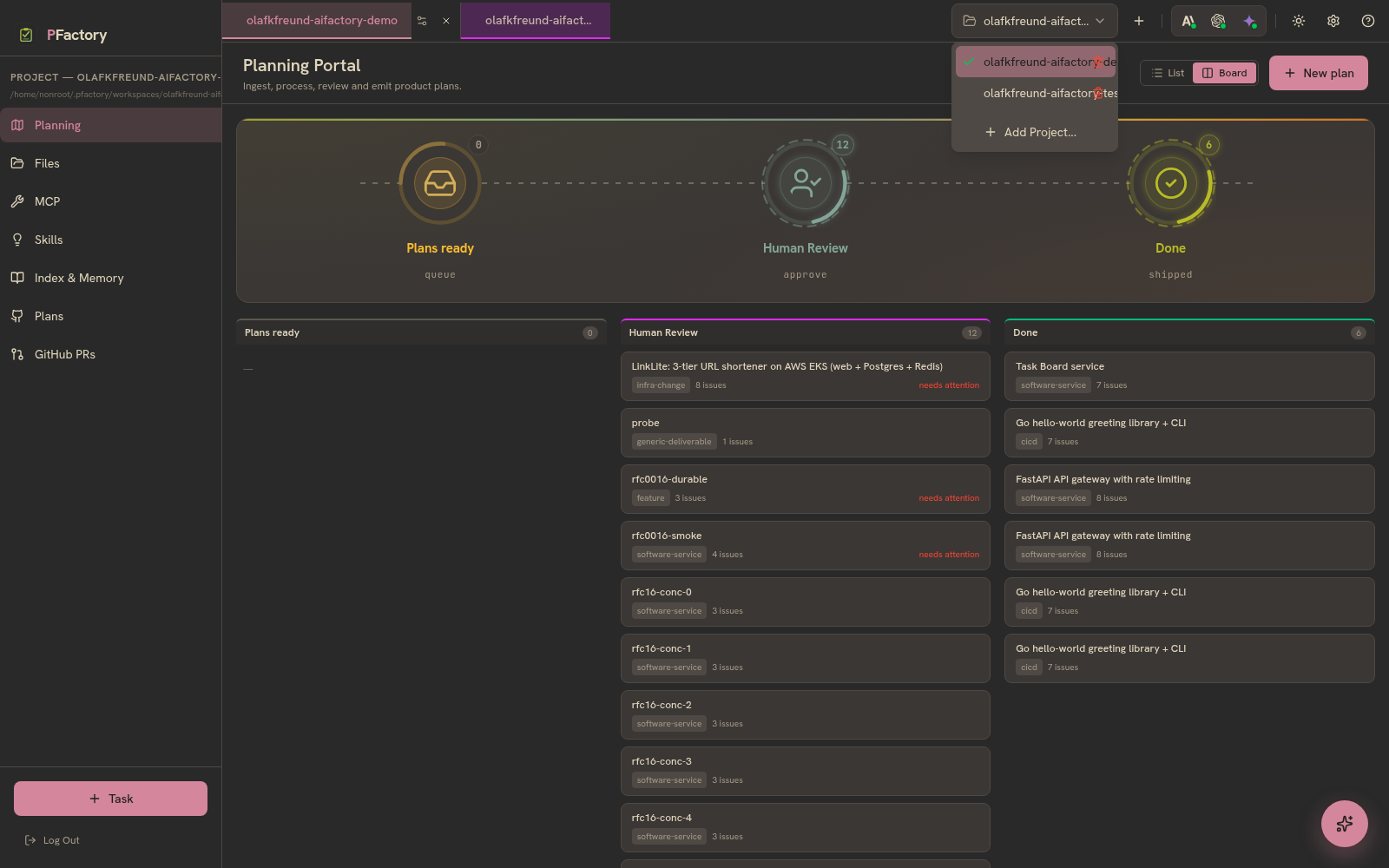1389x868 pixels.
Task: Open the probe plan card
Action: point(806,432)
